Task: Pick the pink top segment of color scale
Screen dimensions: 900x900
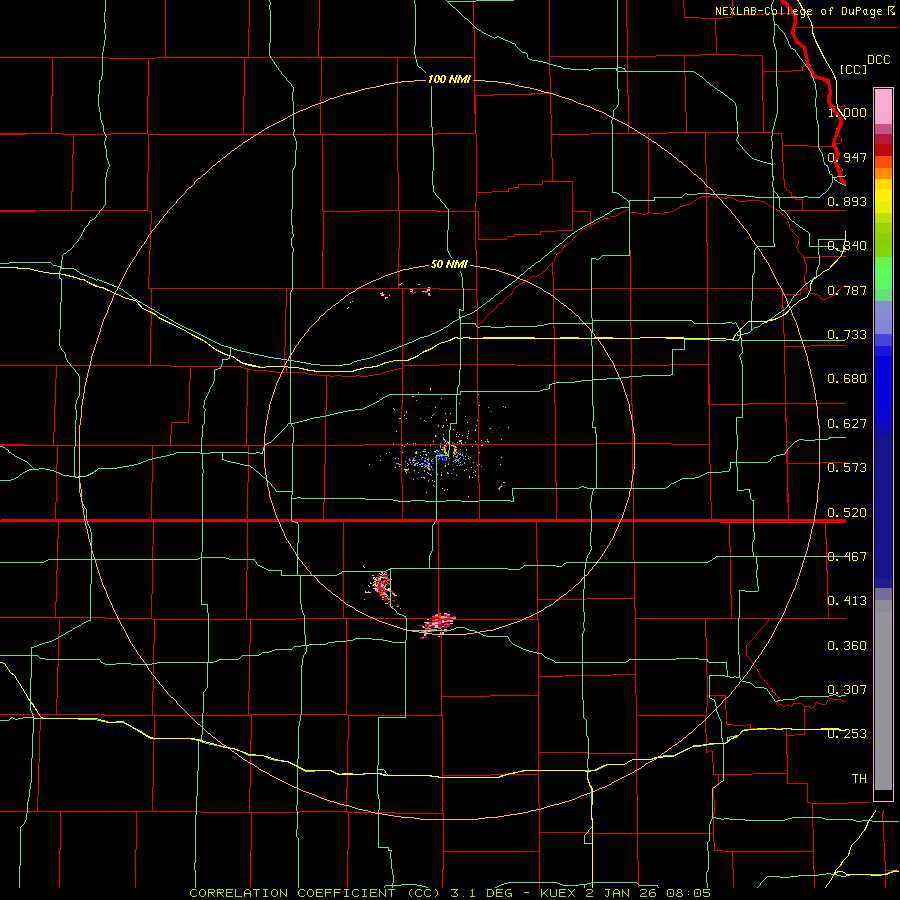Action: 883,107
